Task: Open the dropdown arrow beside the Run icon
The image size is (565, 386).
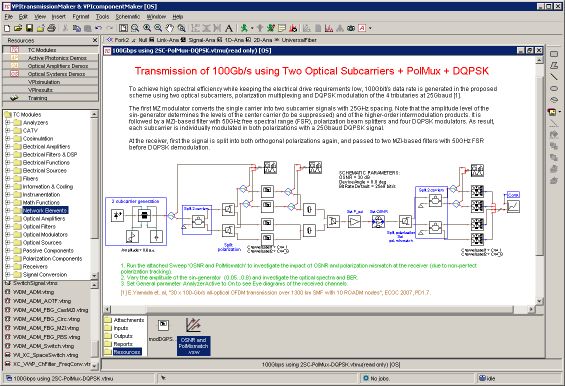Action: [252, 28]
